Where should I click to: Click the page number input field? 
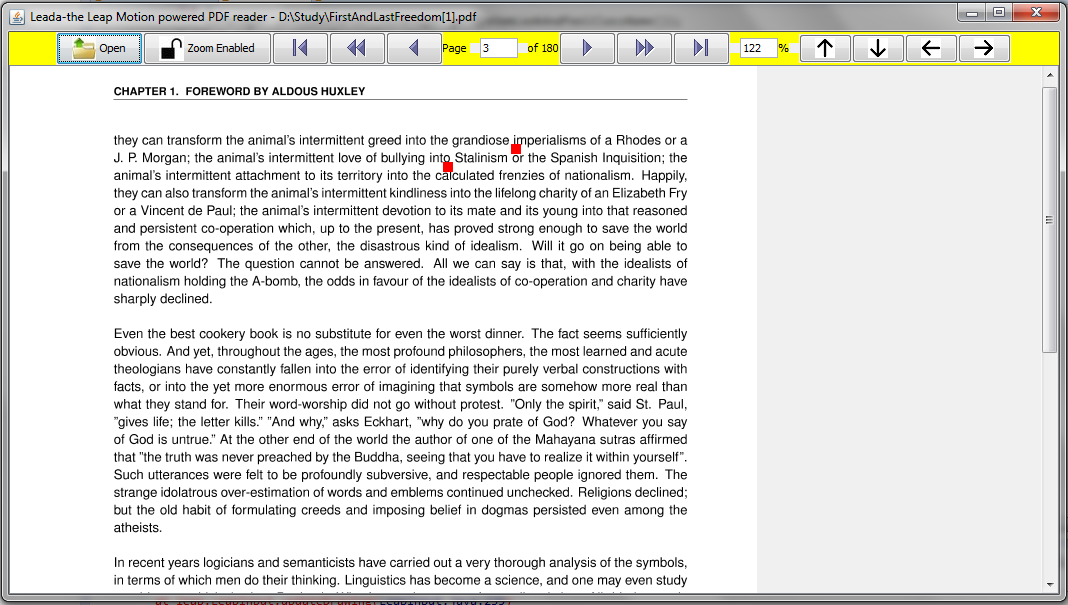point(499,48)
